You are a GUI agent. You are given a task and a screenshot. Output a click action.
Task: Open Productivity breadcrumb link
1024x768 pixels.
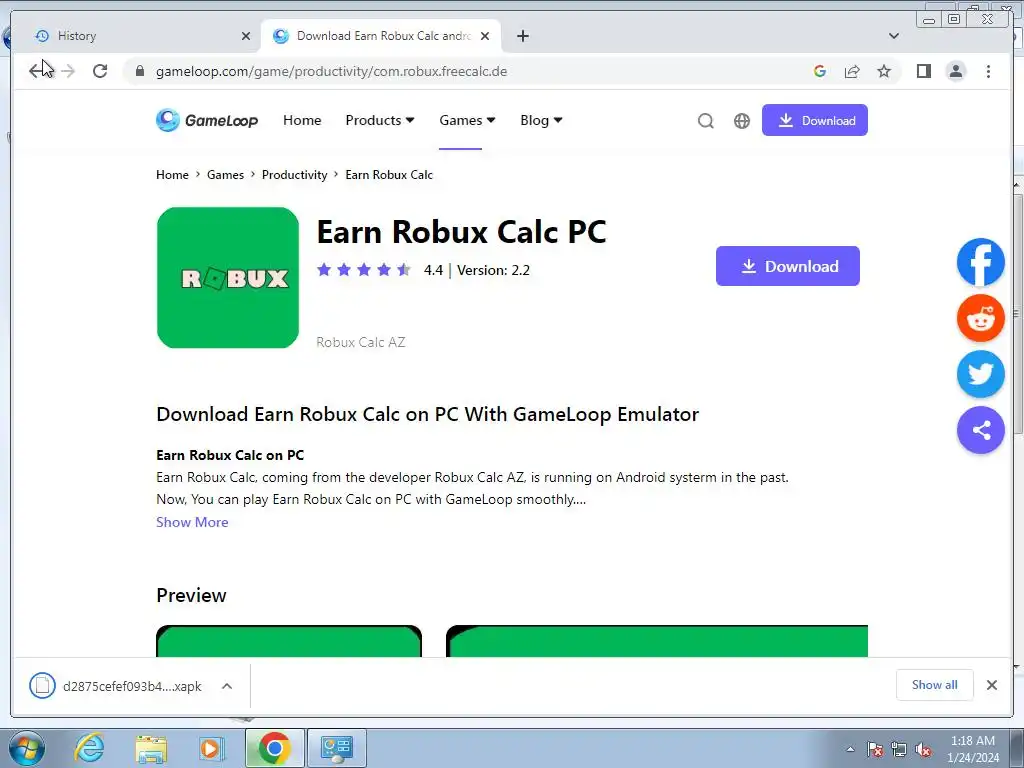click(x=295, y=174)
